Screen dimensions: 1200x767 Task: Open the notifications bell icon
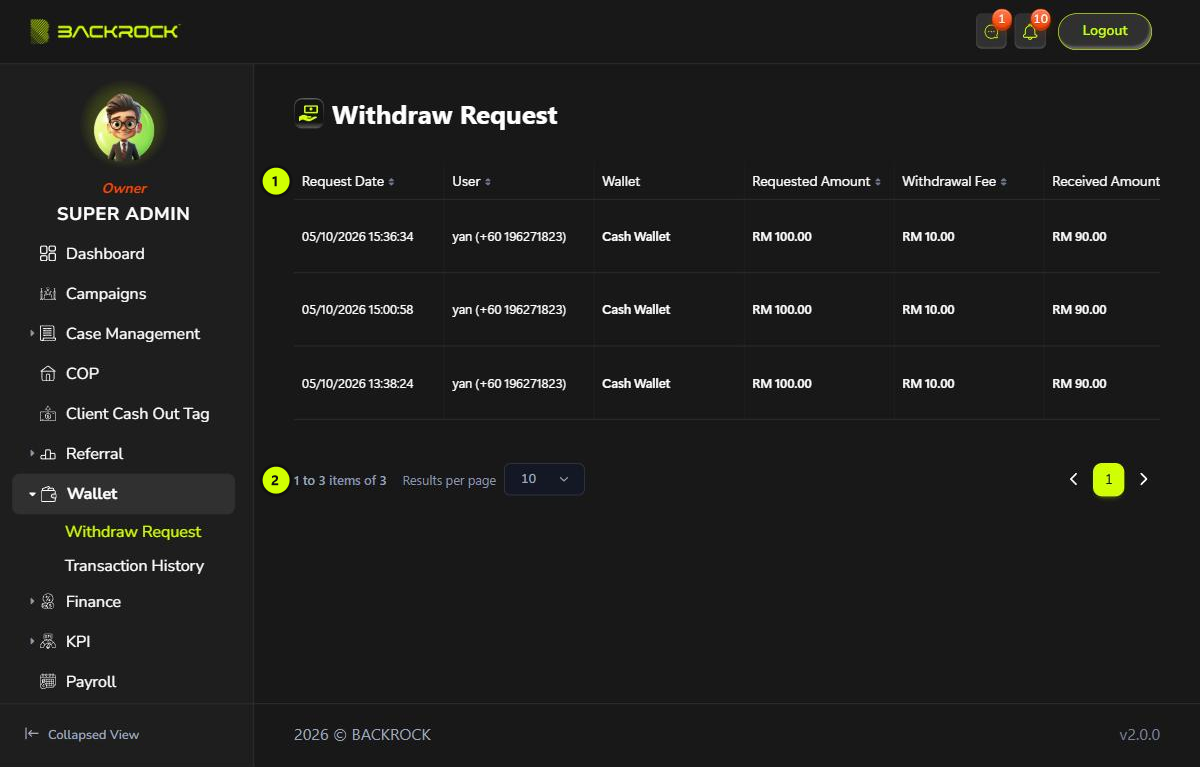(1030, 32)
